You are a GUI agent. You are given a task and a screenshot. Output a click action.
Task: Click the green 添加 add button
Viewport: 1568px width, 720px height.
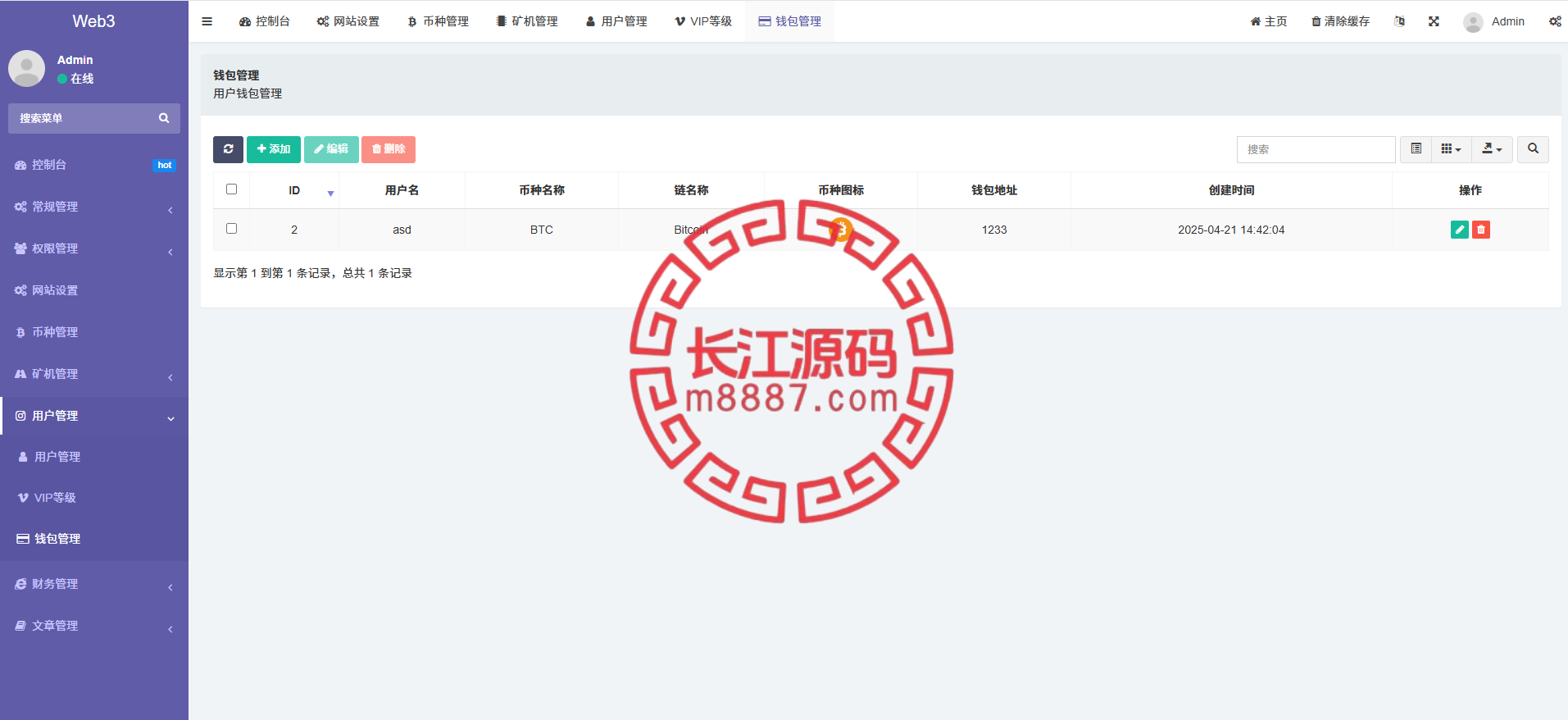[274, 149]
